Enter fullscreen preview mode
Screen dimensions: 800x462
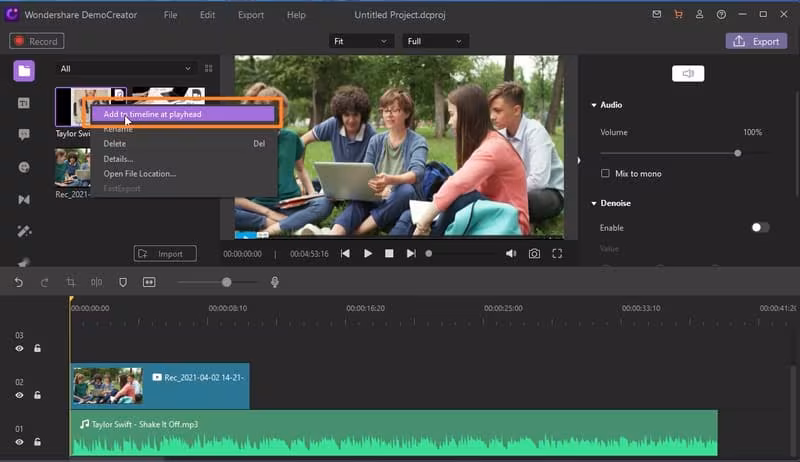tap(557, 253)
